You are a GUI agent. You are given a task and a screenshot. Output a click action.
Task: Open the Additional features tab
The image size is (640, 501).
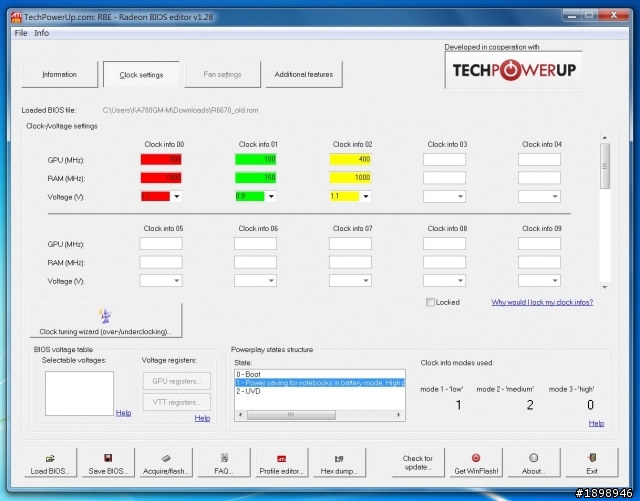tap(304, 74)
